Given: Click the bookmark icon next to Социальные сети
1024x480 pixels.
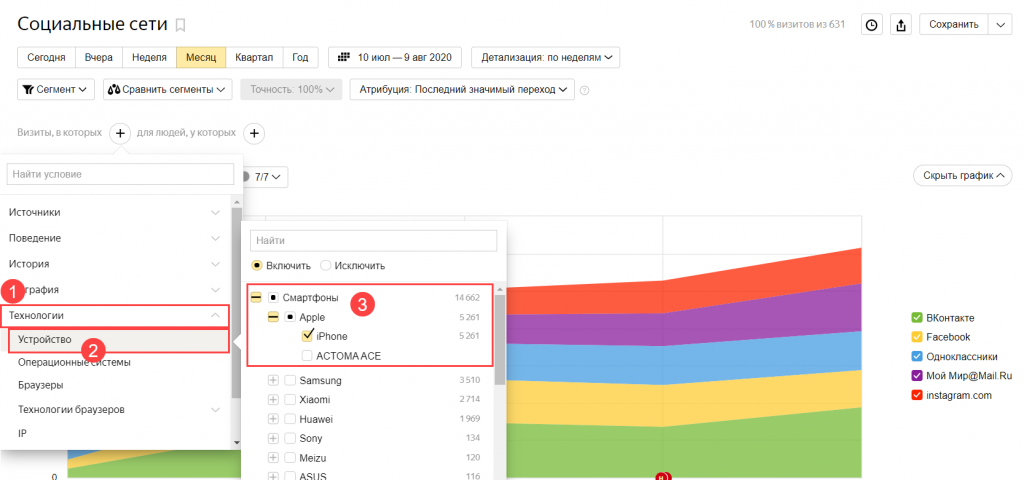Looking at the screenshot, I should click(x=181, y=25).
